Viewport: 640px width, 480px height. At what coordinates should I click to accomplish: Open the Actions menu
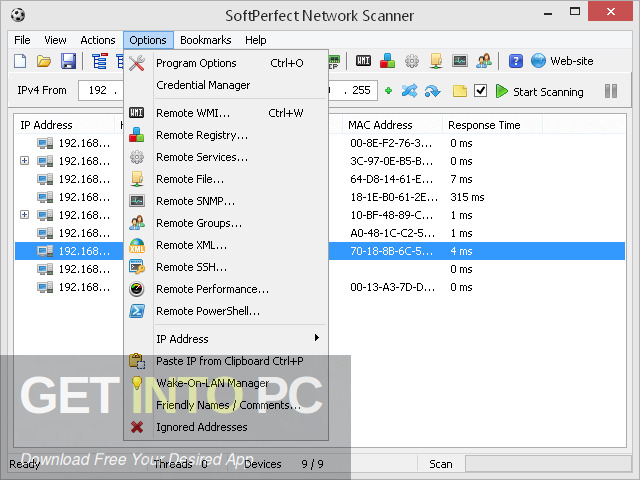98,40
